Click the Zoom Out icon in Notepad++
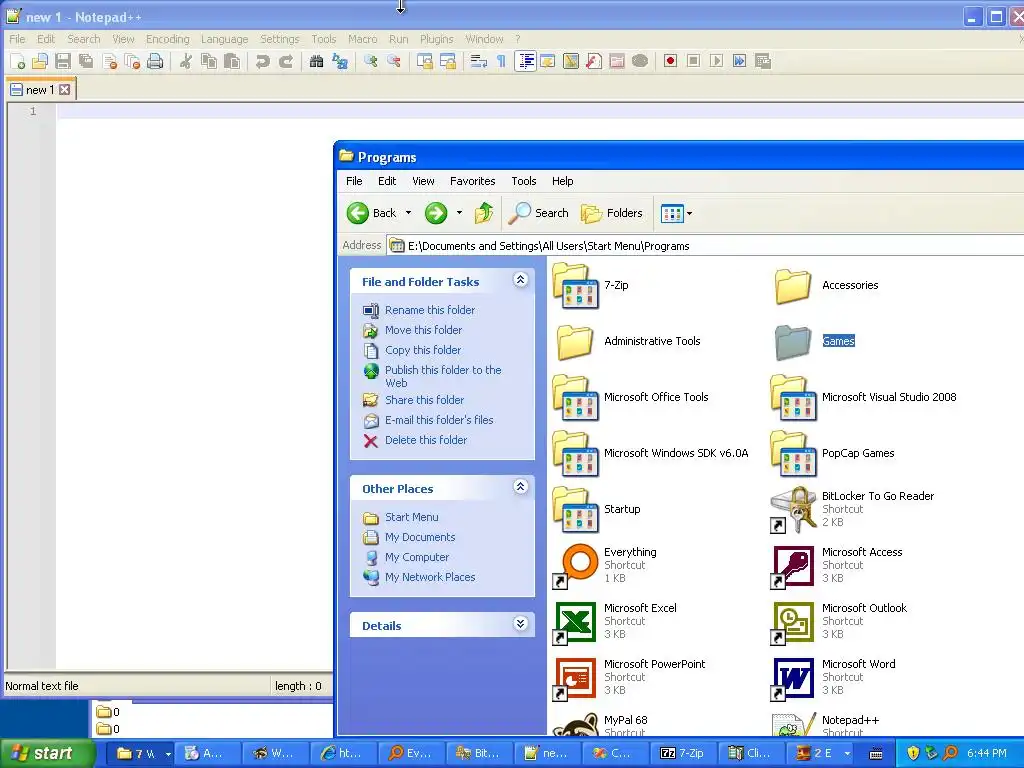This screenshot has height=768, width=1024. (394, 61)
